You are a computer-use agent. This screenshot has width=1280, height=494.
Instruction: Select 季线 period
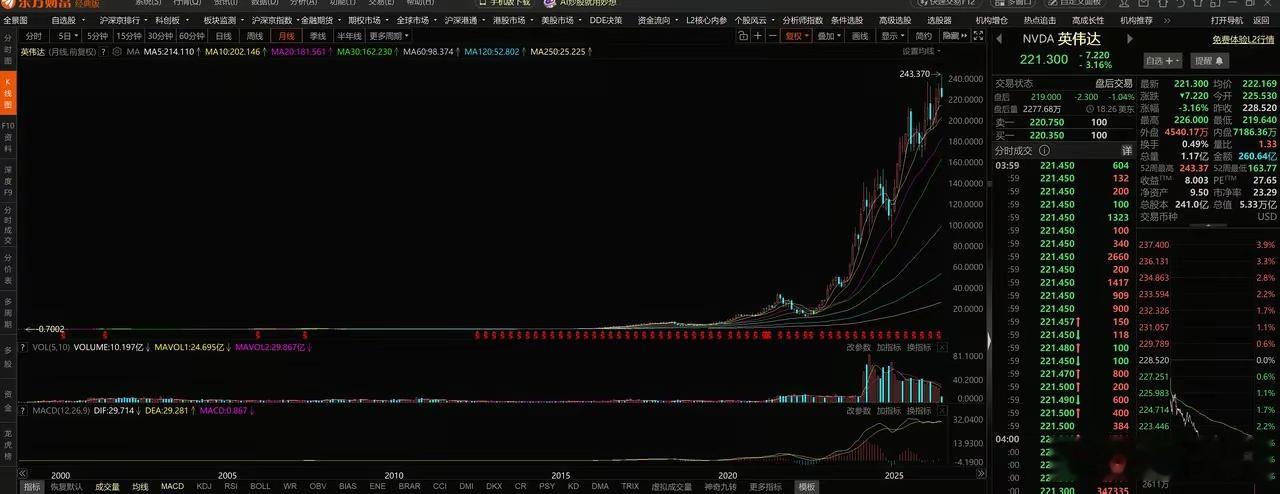coord(318,36)
